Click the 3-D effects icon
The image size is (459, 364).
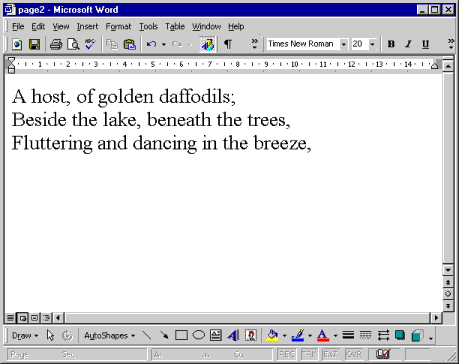point(418,335)
